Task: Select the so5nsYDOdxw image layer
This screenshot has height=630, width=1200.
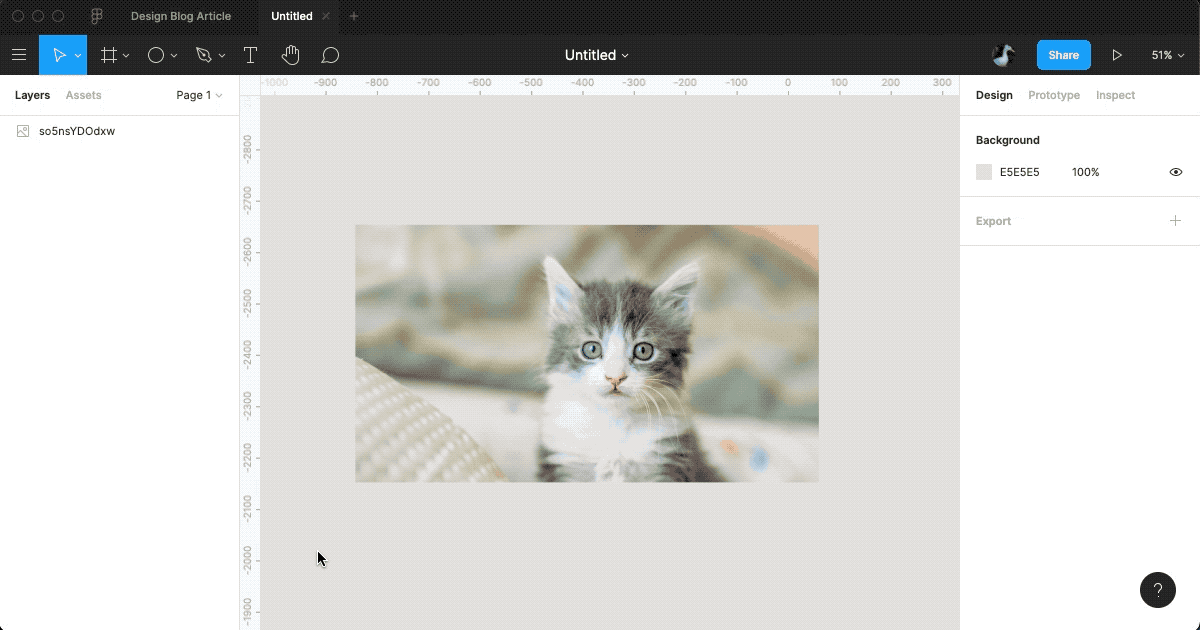Action: 76,131
